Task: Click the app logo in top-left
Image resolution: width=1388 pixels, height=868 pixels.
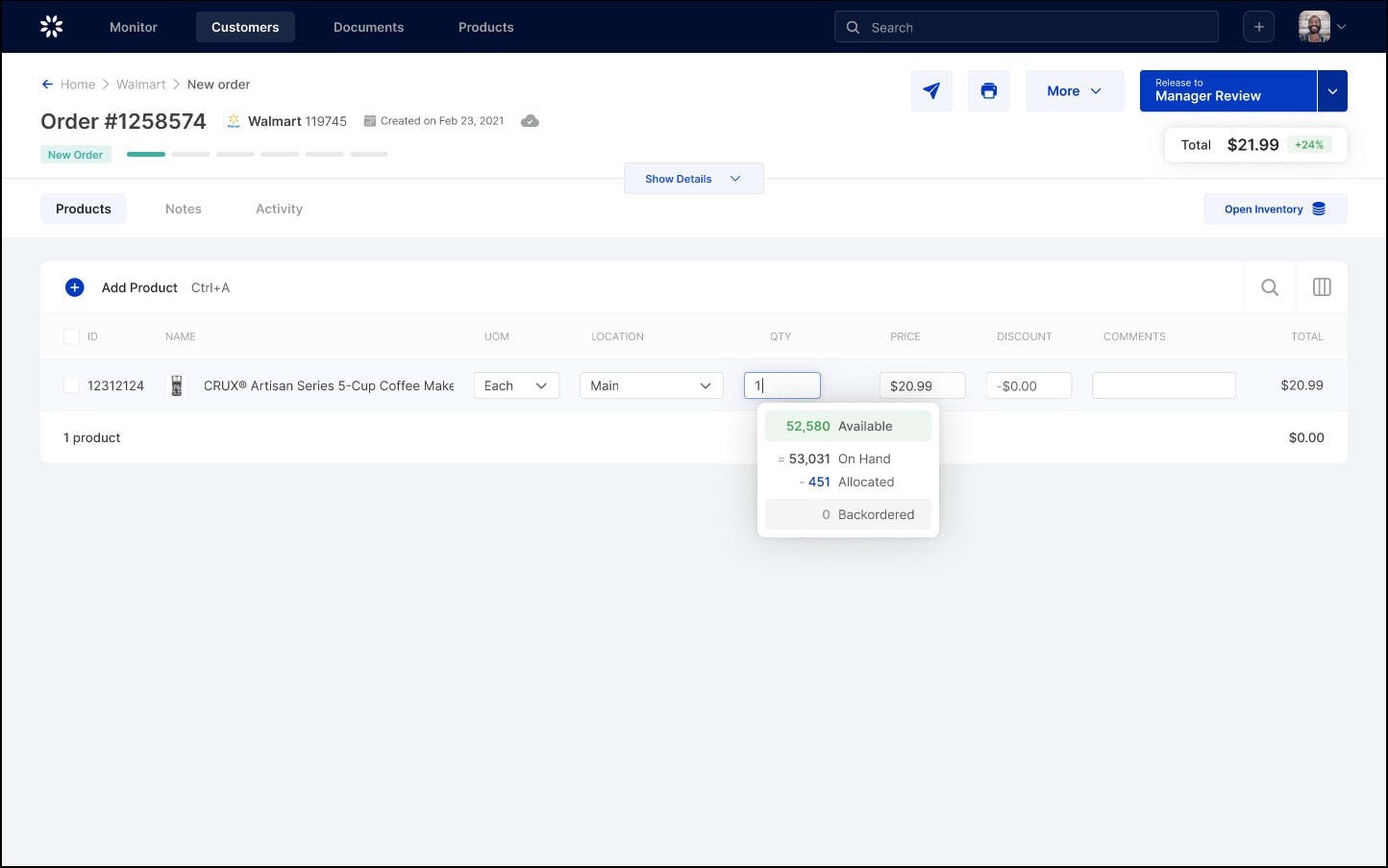Action: pos(52,27)
